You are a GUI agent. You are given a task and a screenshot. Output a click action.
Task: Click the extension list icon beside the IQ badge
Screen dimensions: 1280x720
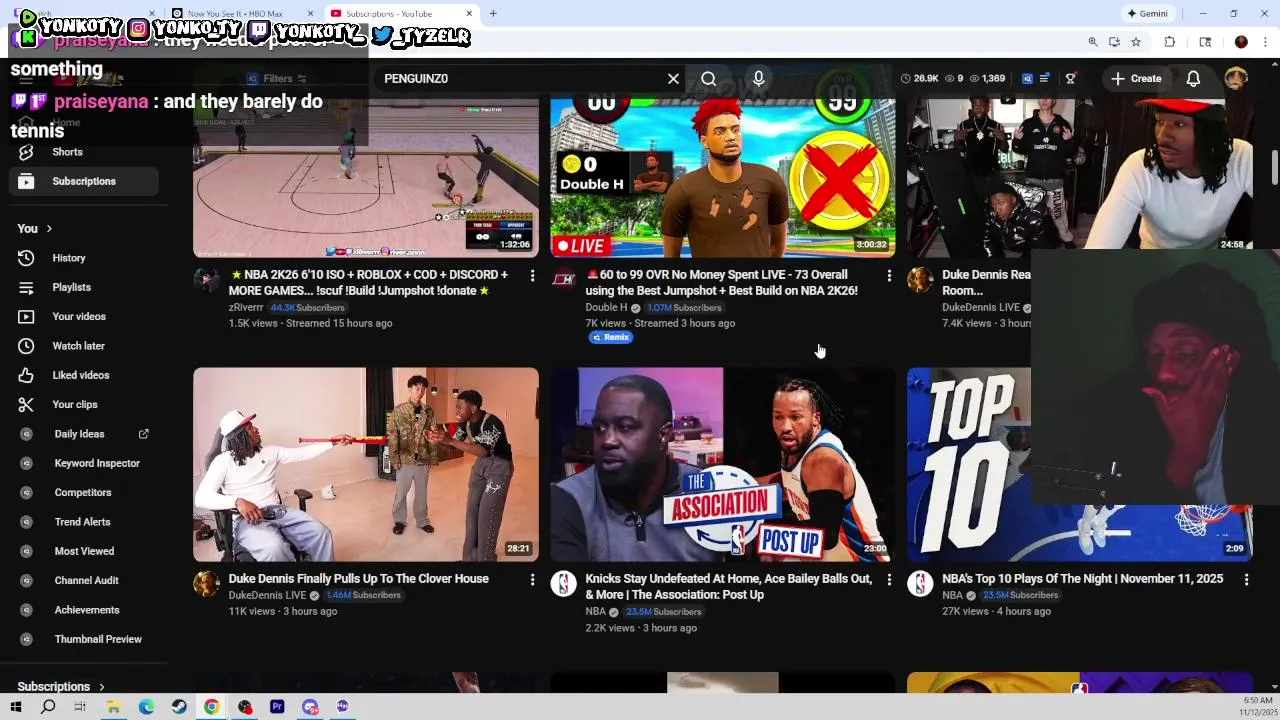pyautogui.click(x=1045, y=78)
